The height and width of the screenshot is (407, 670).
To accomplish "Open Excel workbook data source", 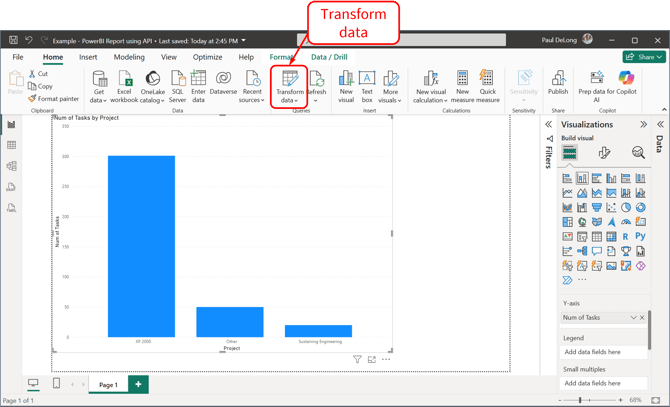I will click(x=124, y=87).
